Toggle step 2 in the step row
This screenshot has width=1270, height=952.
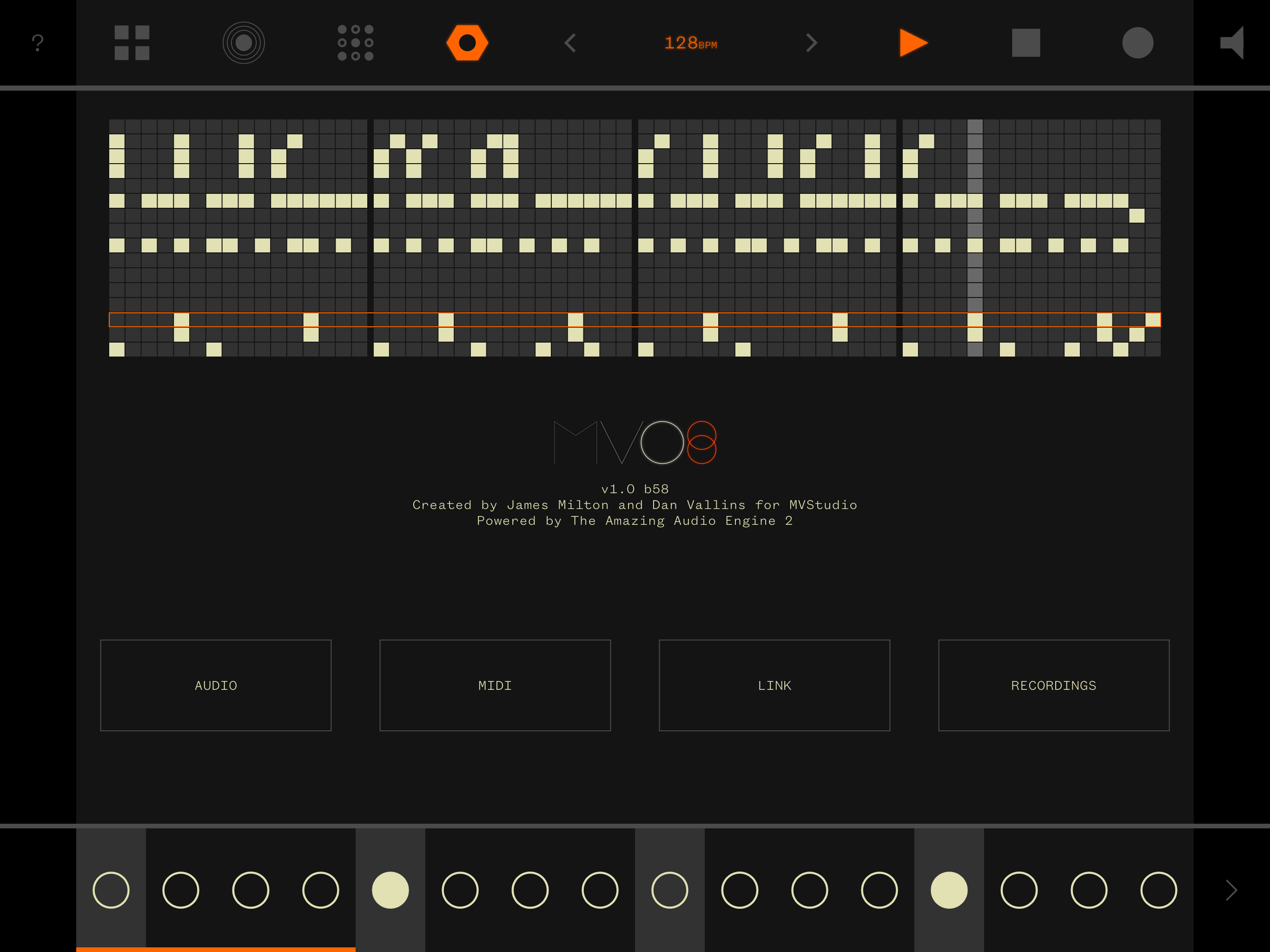pos(181,890)
